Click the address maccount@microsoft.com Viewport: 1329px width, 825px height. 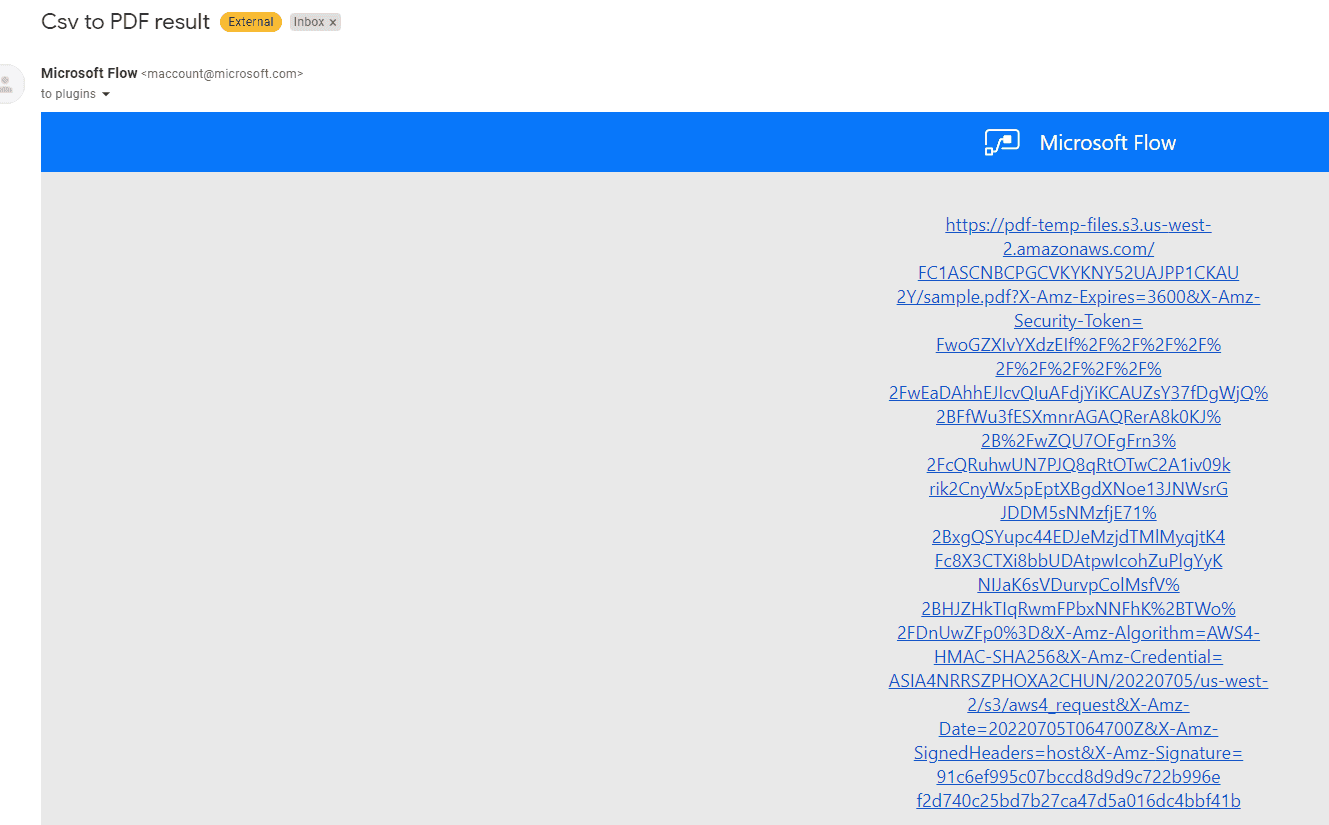tap(222, 73)
